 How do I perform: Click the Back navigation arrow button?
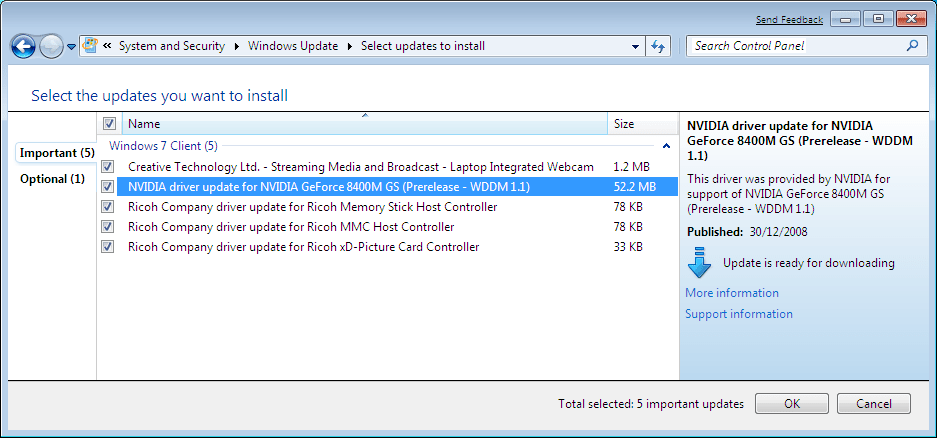(x=23, y=46)
